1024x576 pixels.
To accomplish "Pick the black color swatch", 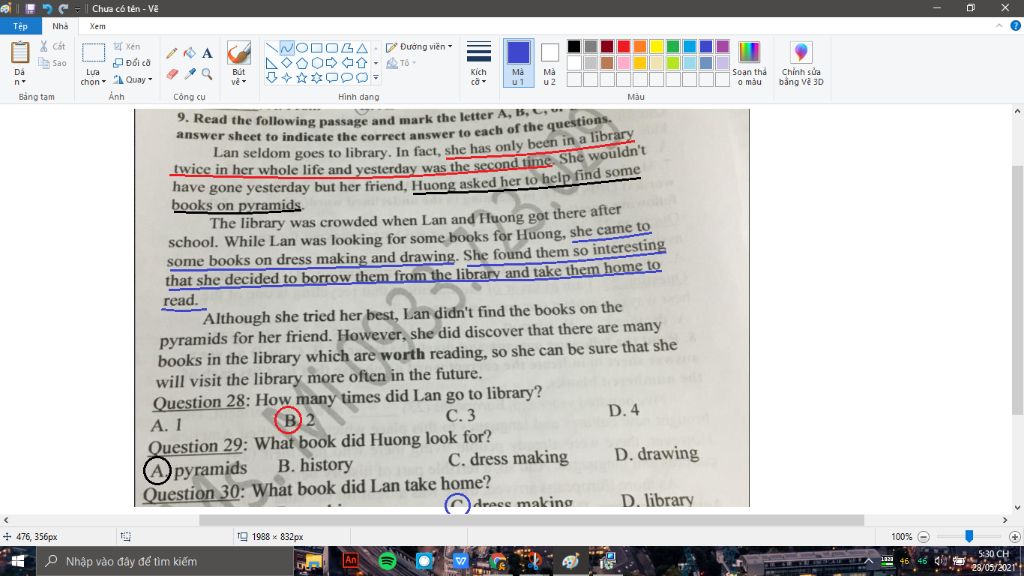I will [x=573, y=46].
